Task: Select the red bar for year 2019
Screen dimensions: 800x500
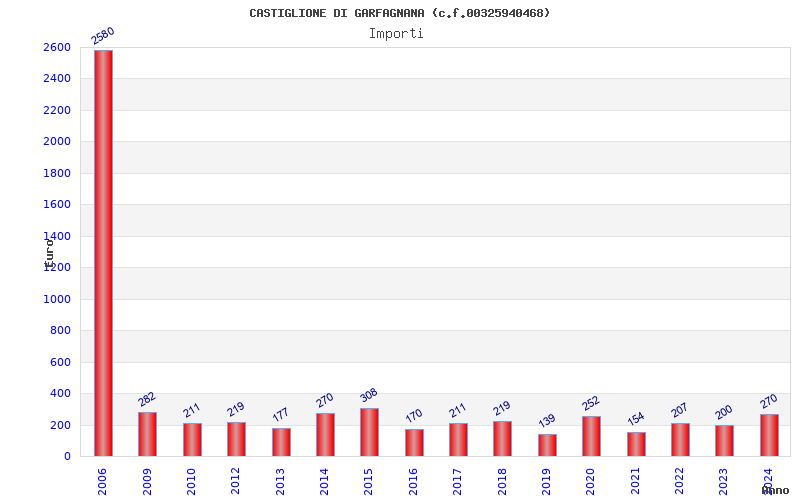Action: pyautogui.click(x=547, y=445)
